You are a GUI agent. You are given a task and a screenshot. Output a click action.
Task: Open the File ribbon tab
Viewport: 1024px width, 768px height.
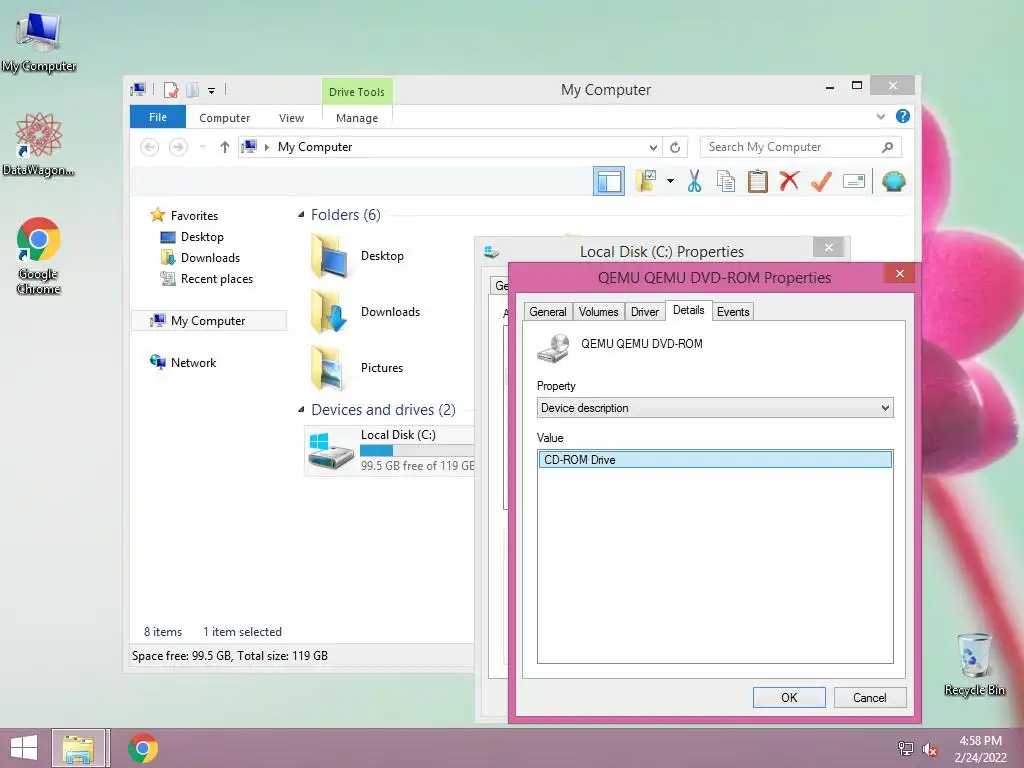click(158, 117)
